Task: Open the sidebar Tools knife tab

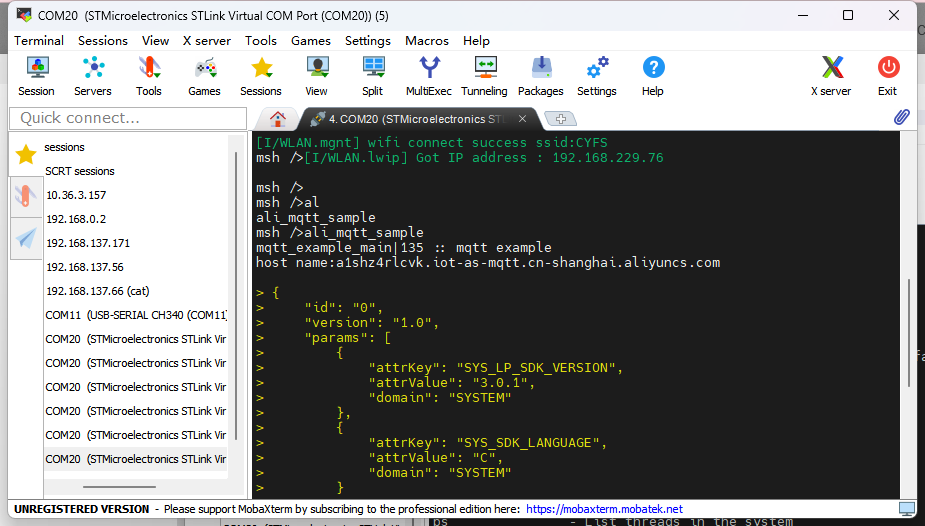Action: pyautogui.click(x=26, y=196)
